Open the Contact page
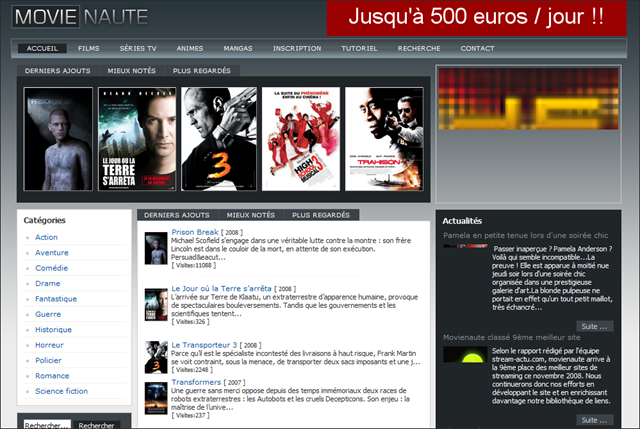Screen dimensions: 640x429 [x=478, y=49]
